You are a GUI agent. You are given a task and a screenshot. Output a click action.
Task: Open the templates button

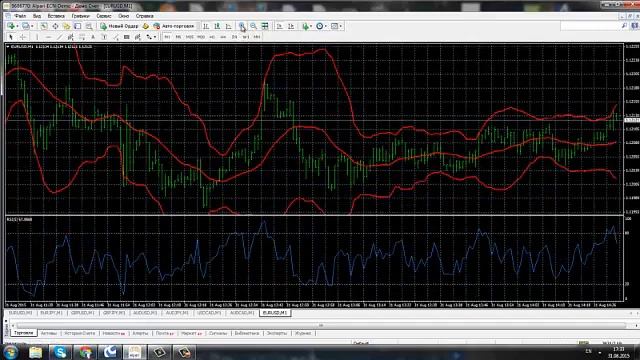pos(334,26)
